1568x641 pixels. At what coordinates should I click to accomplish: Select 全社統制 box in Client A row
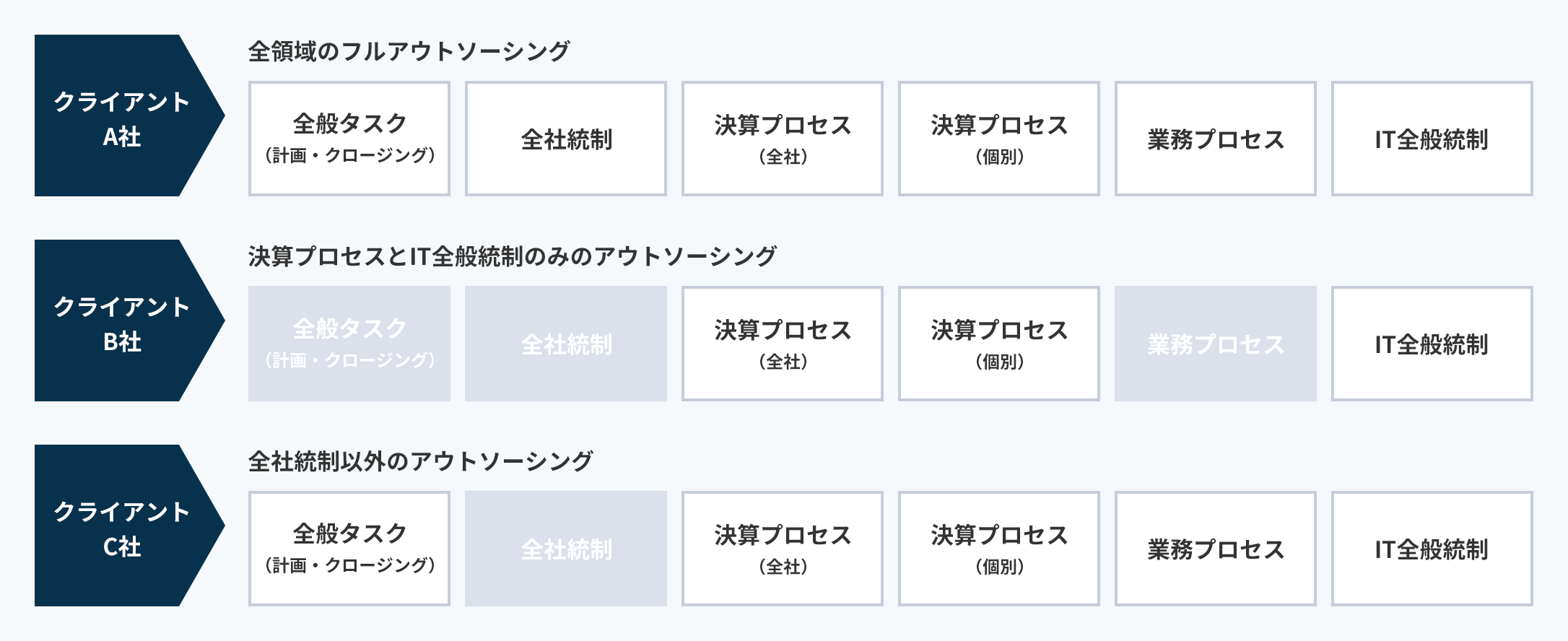566,139
